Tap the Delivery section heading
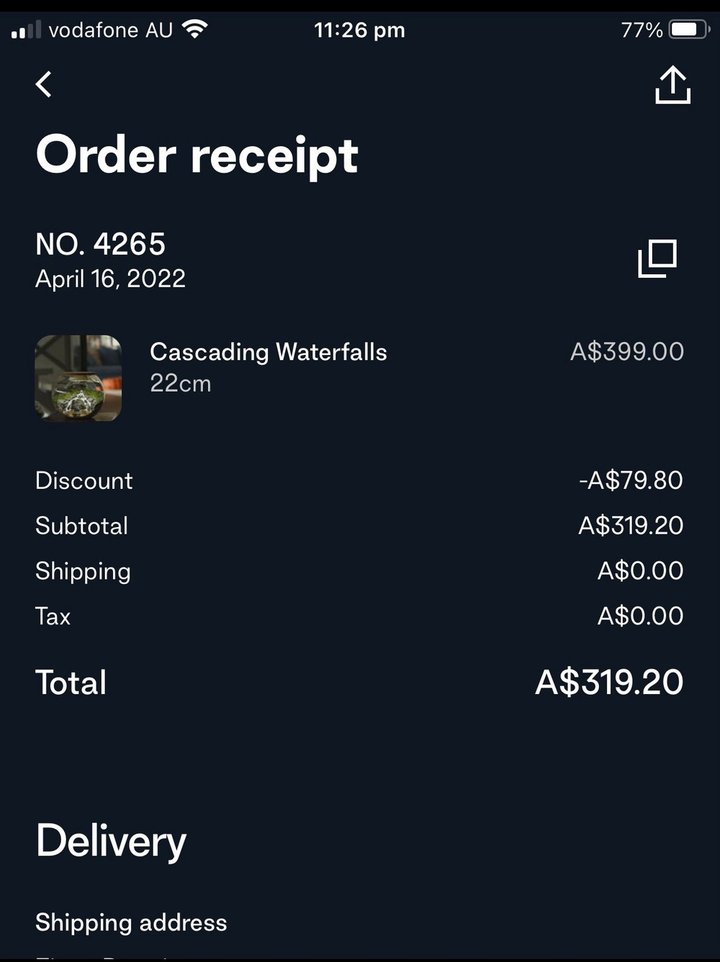Image resolution: width=720 pixels, height=962 pixels. pyautogui.click(x=111, y=842)
